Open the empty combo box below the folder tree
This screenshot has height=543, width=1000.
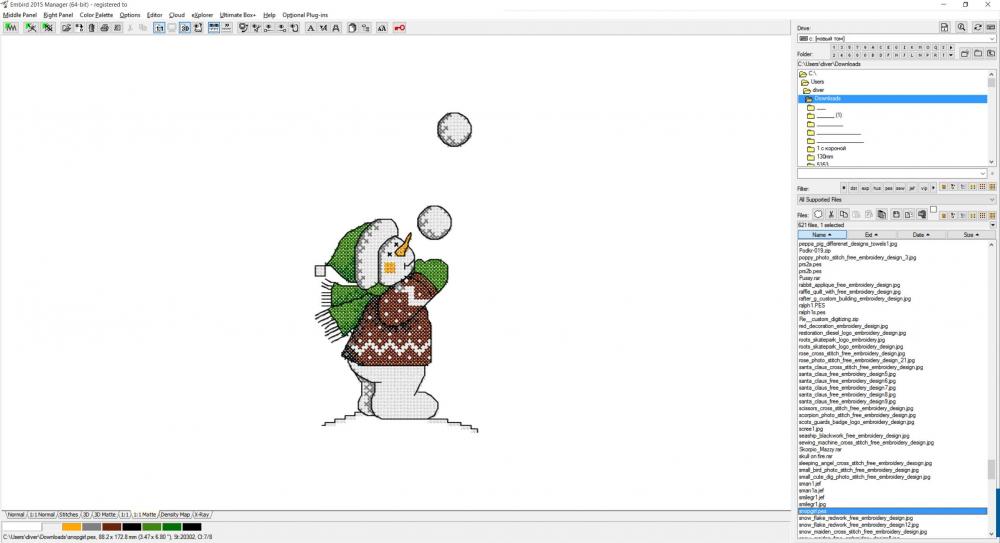click(x=893, y=174)
